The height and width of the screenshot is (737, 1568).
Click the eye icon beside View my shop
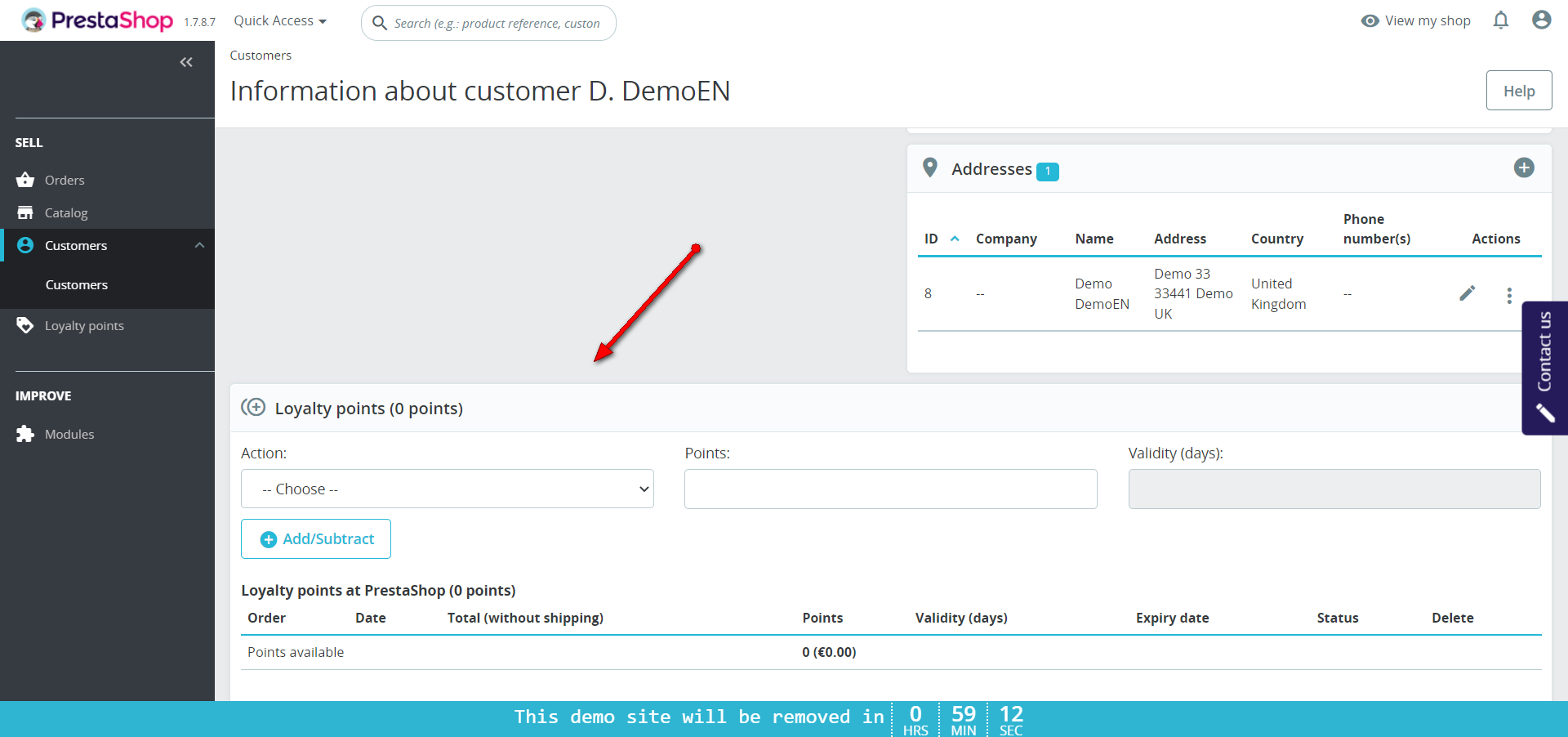tap(1370, 21)
